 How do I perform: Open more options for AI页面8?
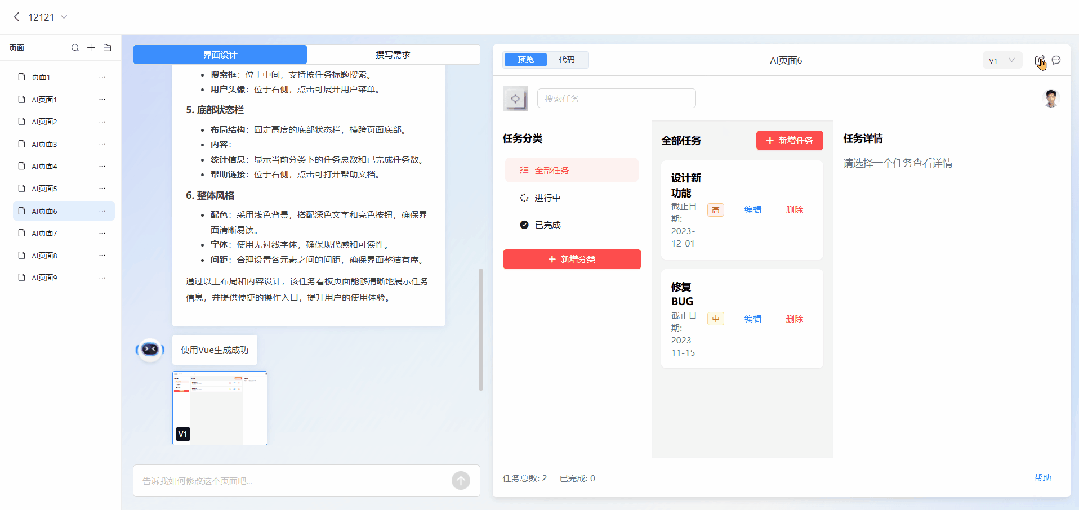(x=103, y=255)
